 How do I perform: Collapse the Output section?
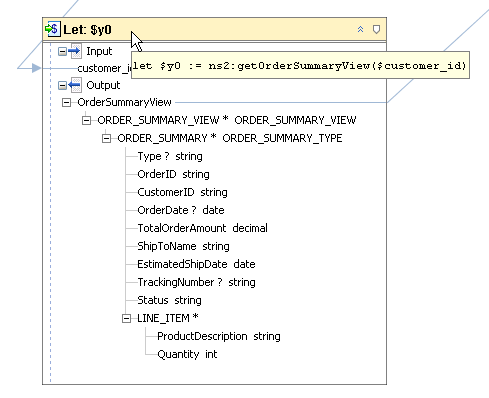62,86
